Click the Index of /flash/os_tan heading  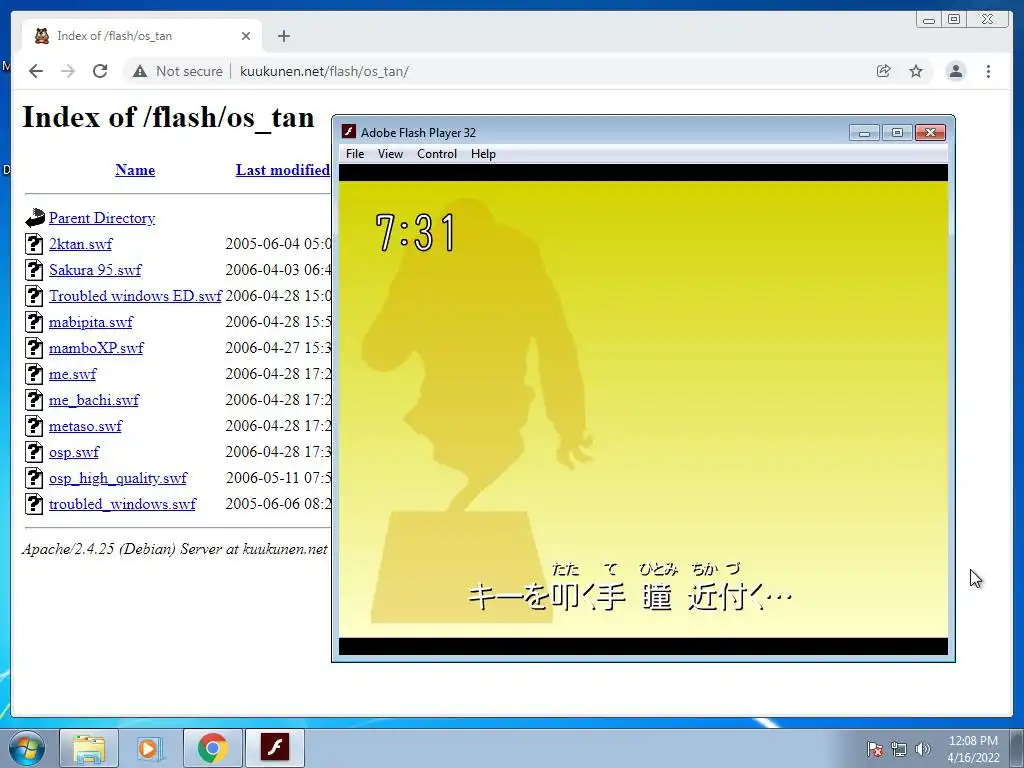pos(168,118)
